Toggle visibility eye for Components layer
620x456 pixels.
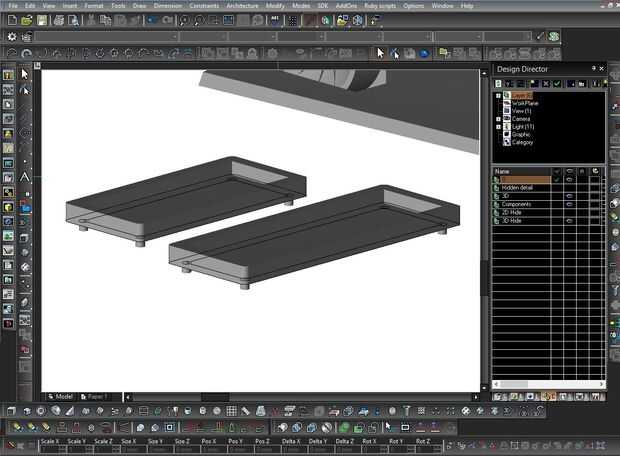point(569,204)
